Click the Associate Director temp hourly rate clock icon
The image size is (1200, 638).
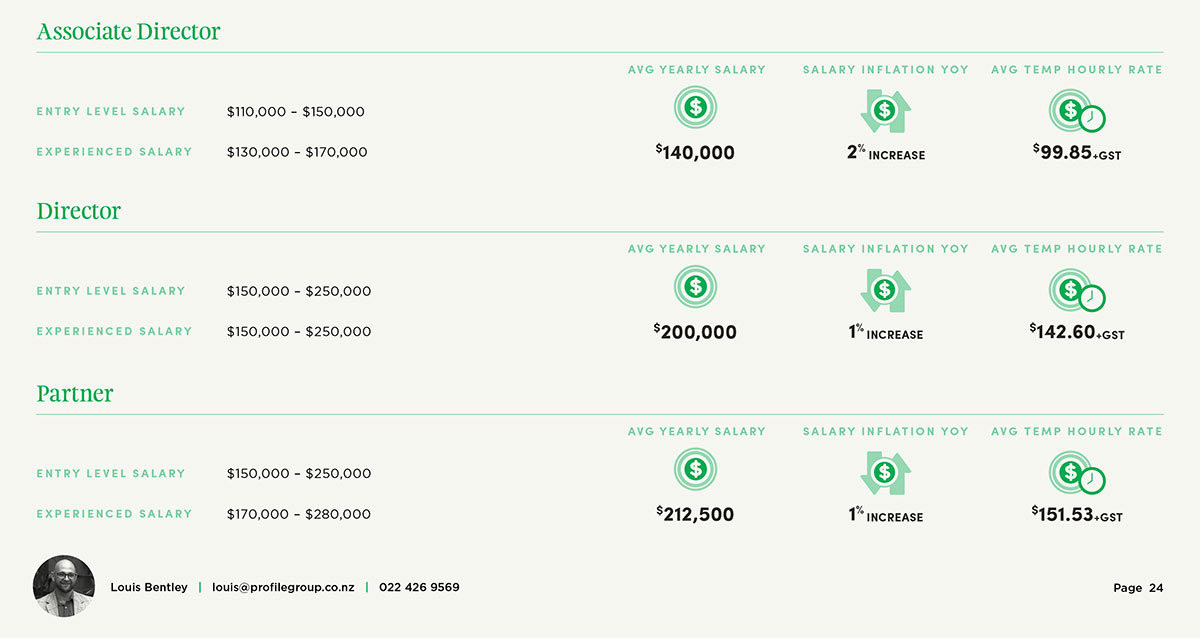pyautogui.click(x=1077, y=111)
